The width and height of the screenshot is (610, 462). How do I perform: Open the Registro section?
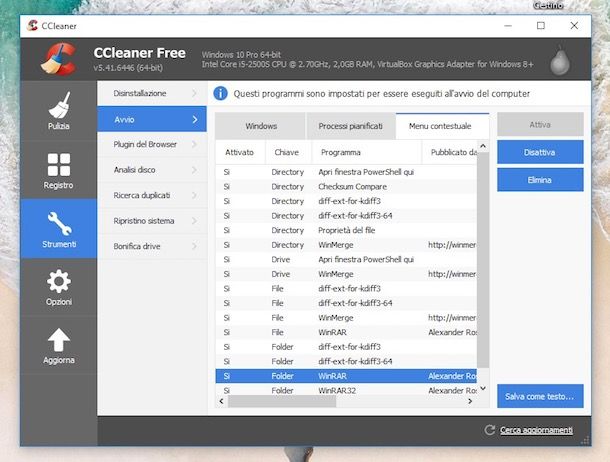(59, 170)
